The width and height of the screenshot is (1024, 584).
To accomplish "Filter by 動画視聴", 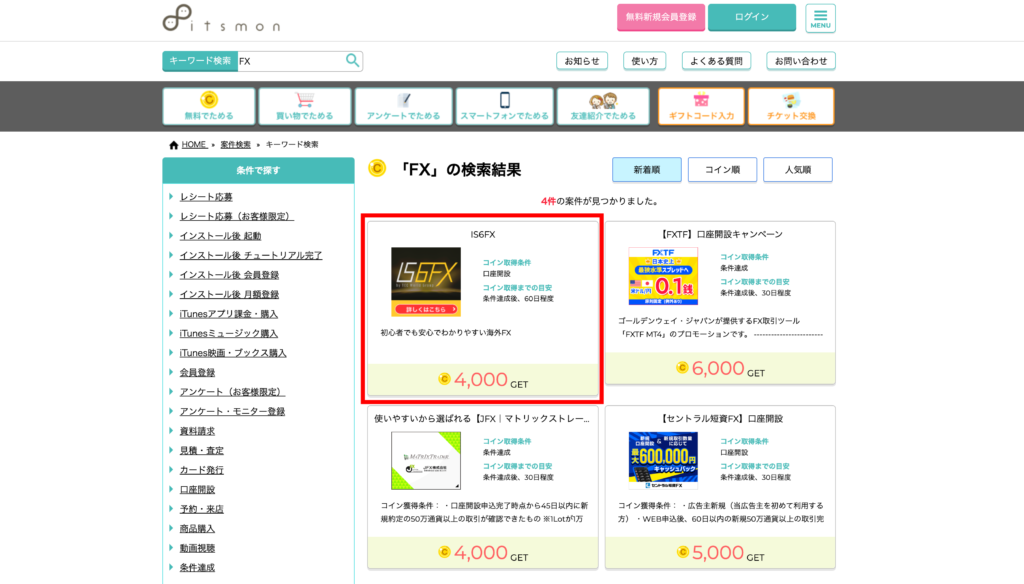I will click(x=197, y=548).
